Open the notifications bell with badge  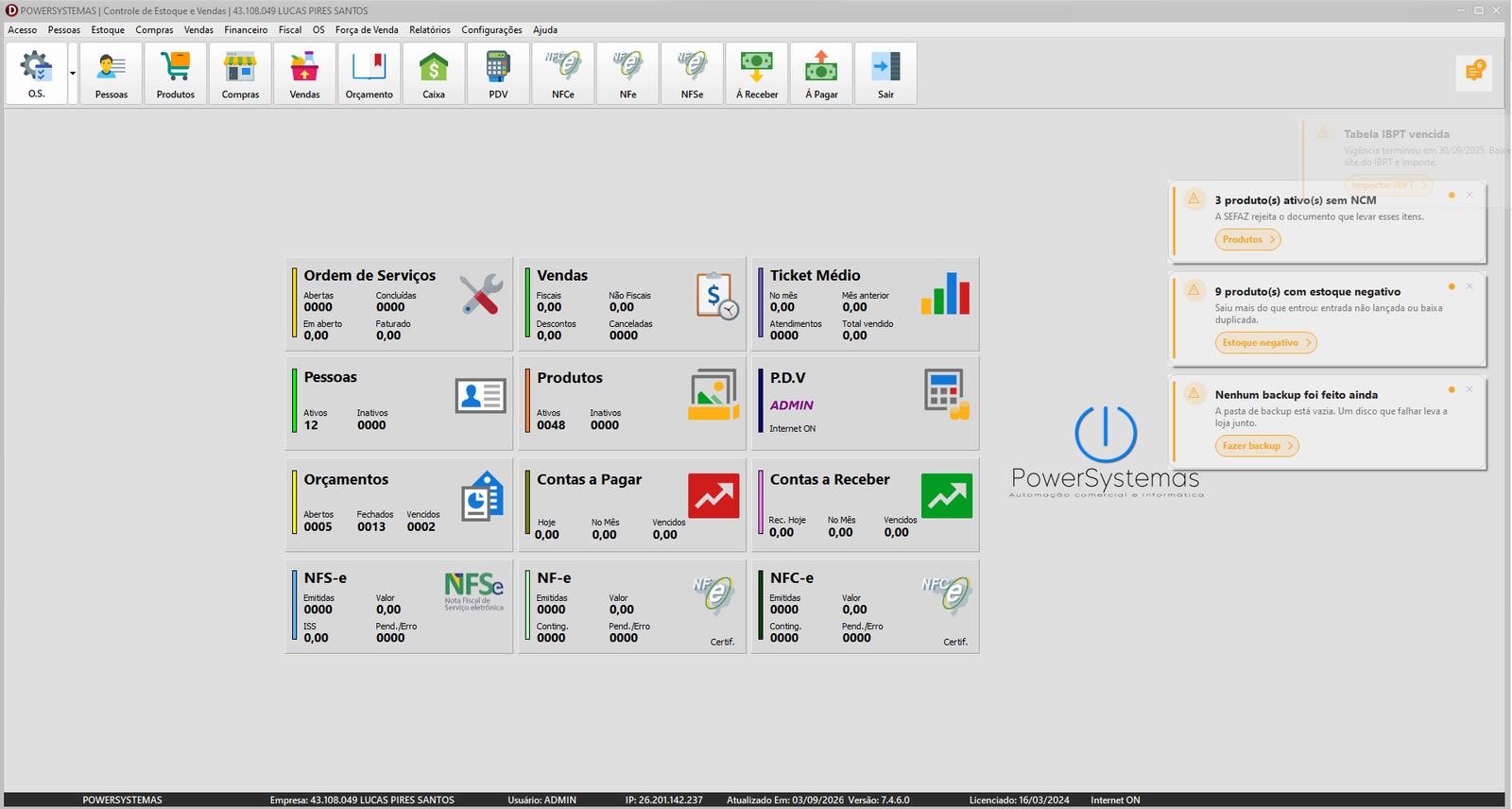click(x=1474, y=72)
